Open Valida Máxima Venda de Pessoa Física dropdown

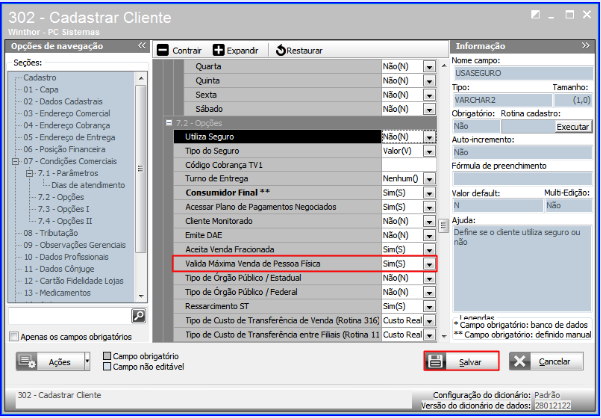[429, 264]
